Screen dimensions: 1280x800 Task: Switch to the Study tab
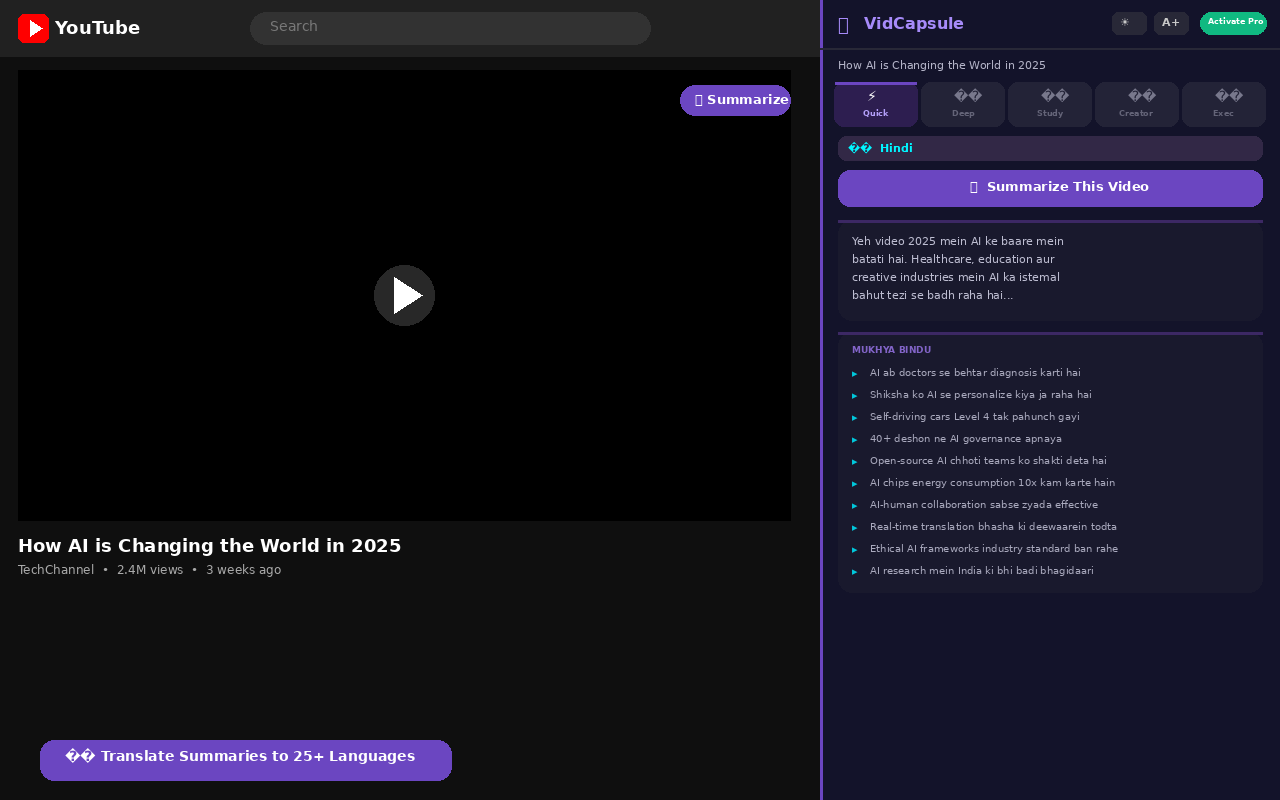pos(1050,104)
